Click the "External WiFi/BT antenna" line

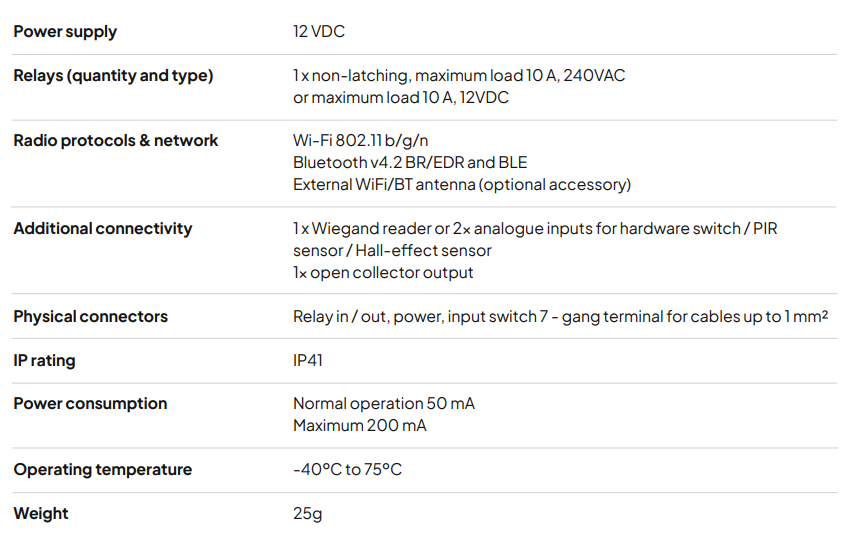coord(462,185)
